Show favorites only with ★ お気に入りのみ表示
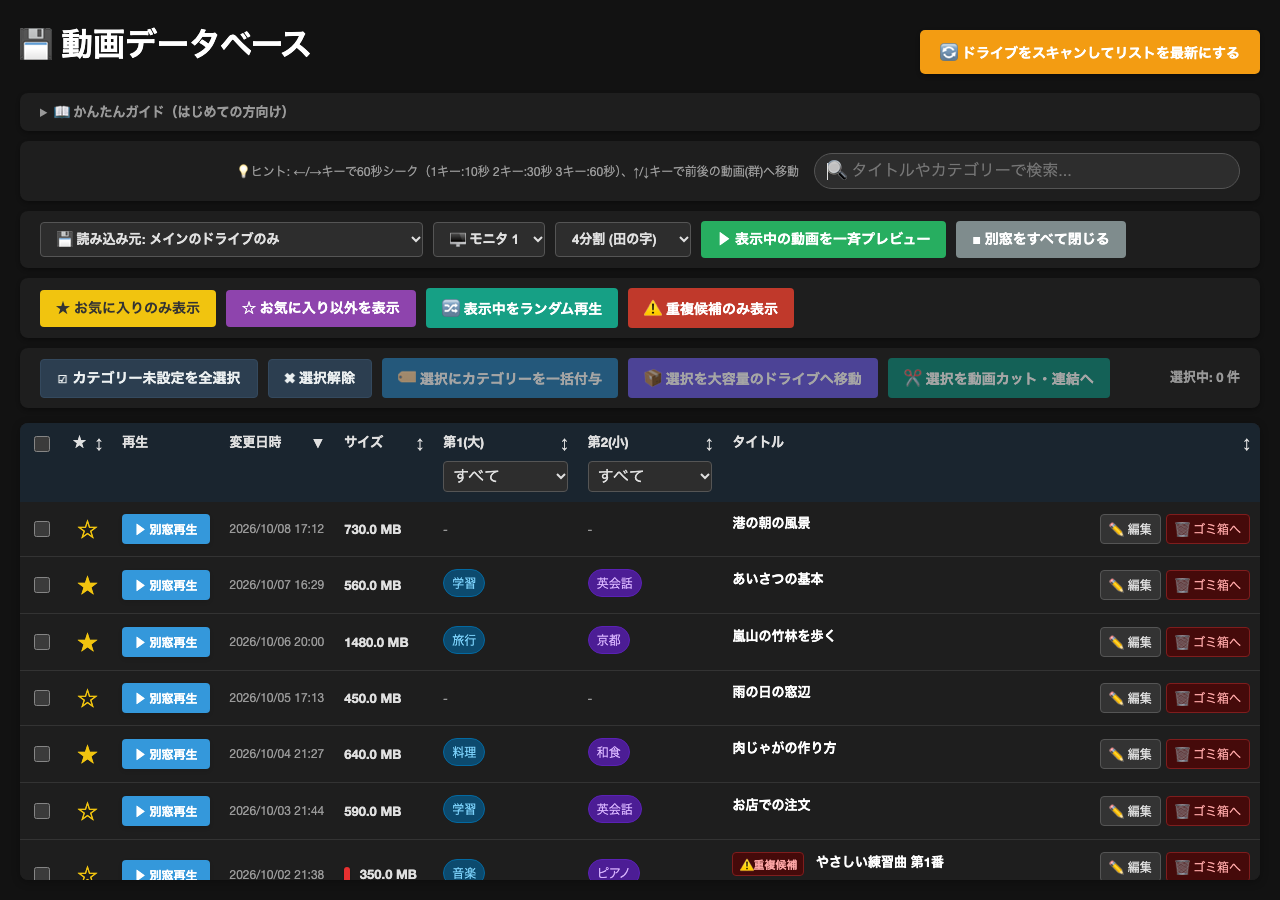 [x=128, y=308]
